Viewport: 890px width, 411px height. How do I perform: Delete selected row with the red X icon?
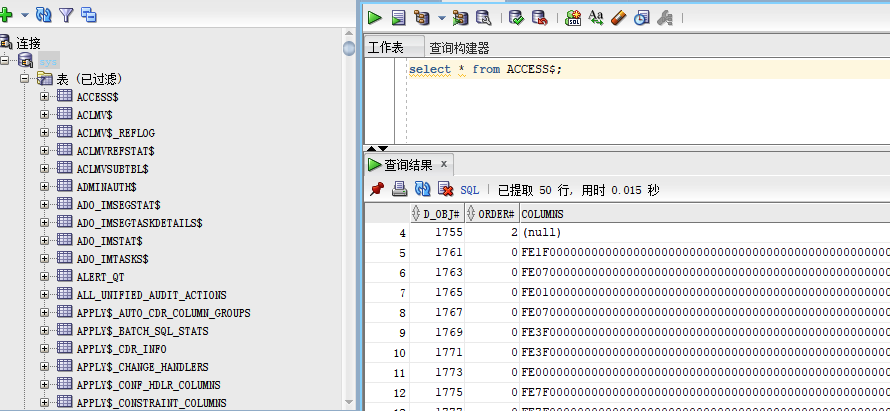(446, 189)
